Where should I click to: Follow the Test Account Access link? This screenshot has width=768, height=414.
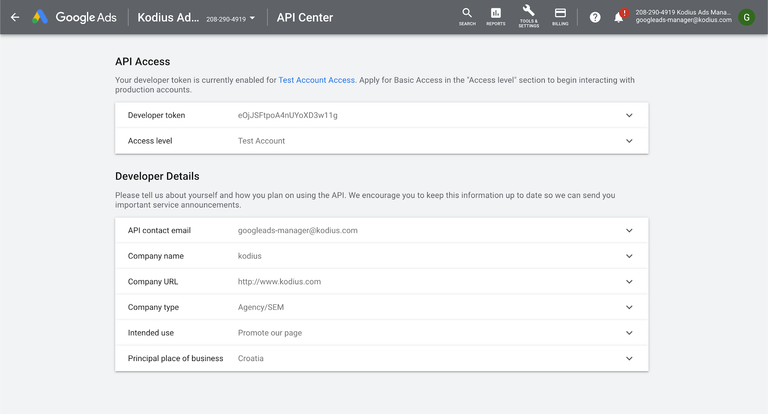coord(316,80)
